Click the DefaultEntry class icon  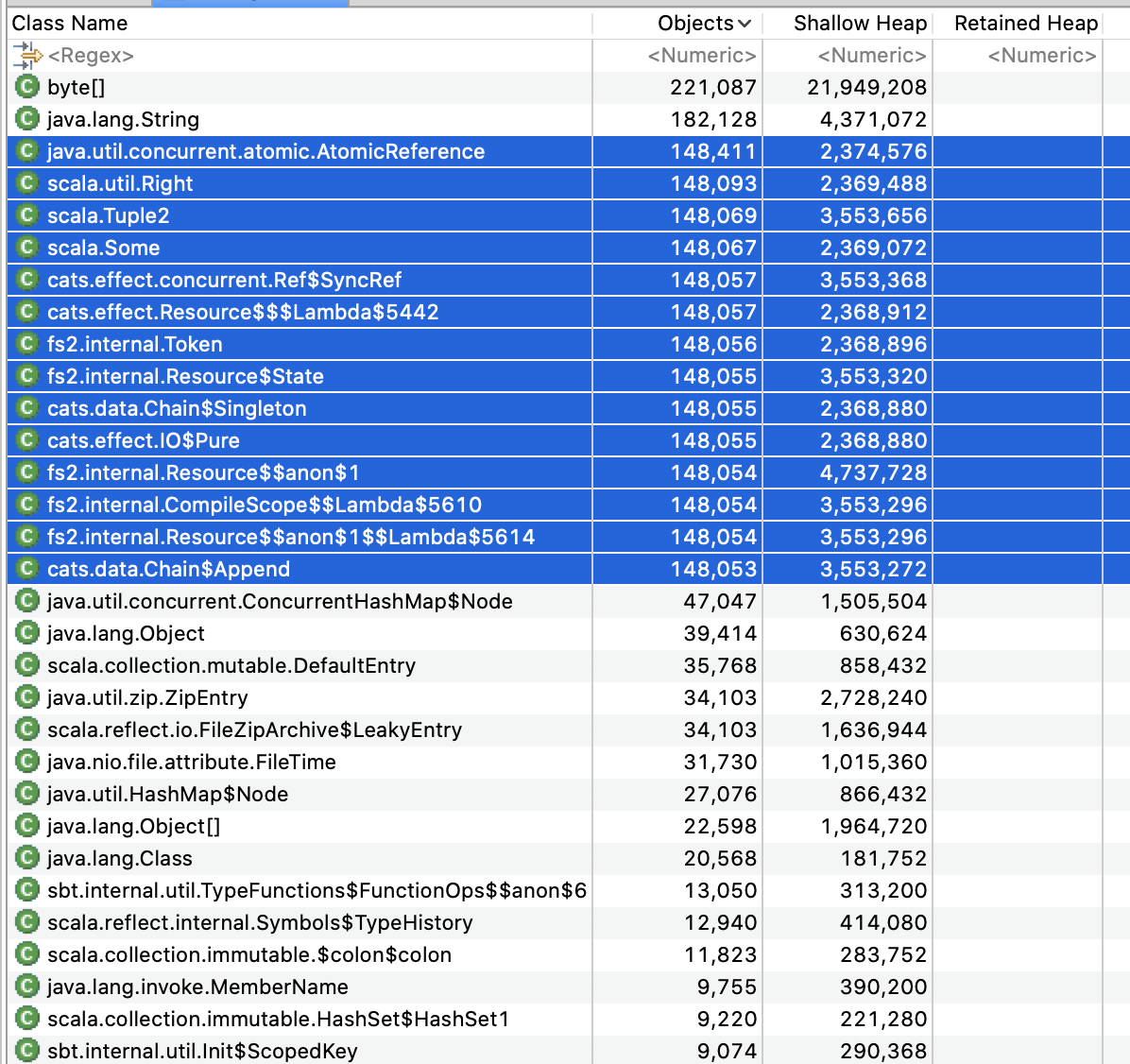pos(27,665)
